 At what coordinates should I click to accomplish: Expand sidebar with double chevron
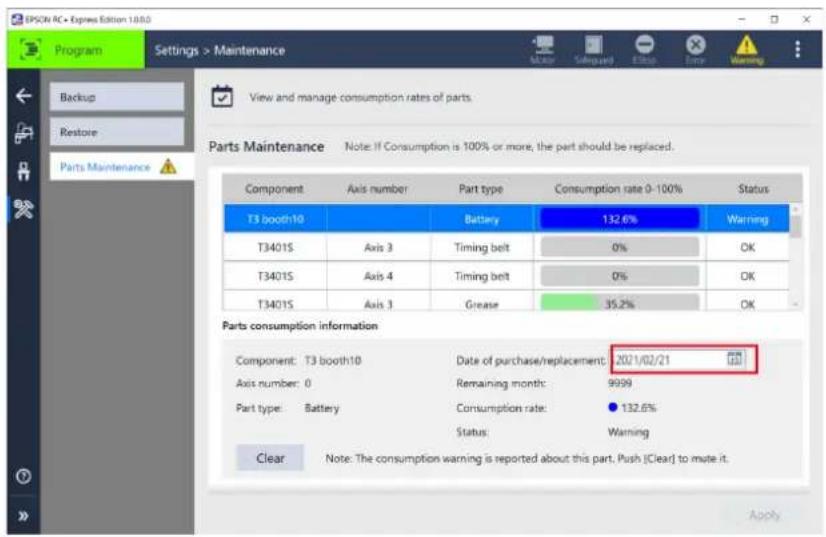tap(23, 516)
